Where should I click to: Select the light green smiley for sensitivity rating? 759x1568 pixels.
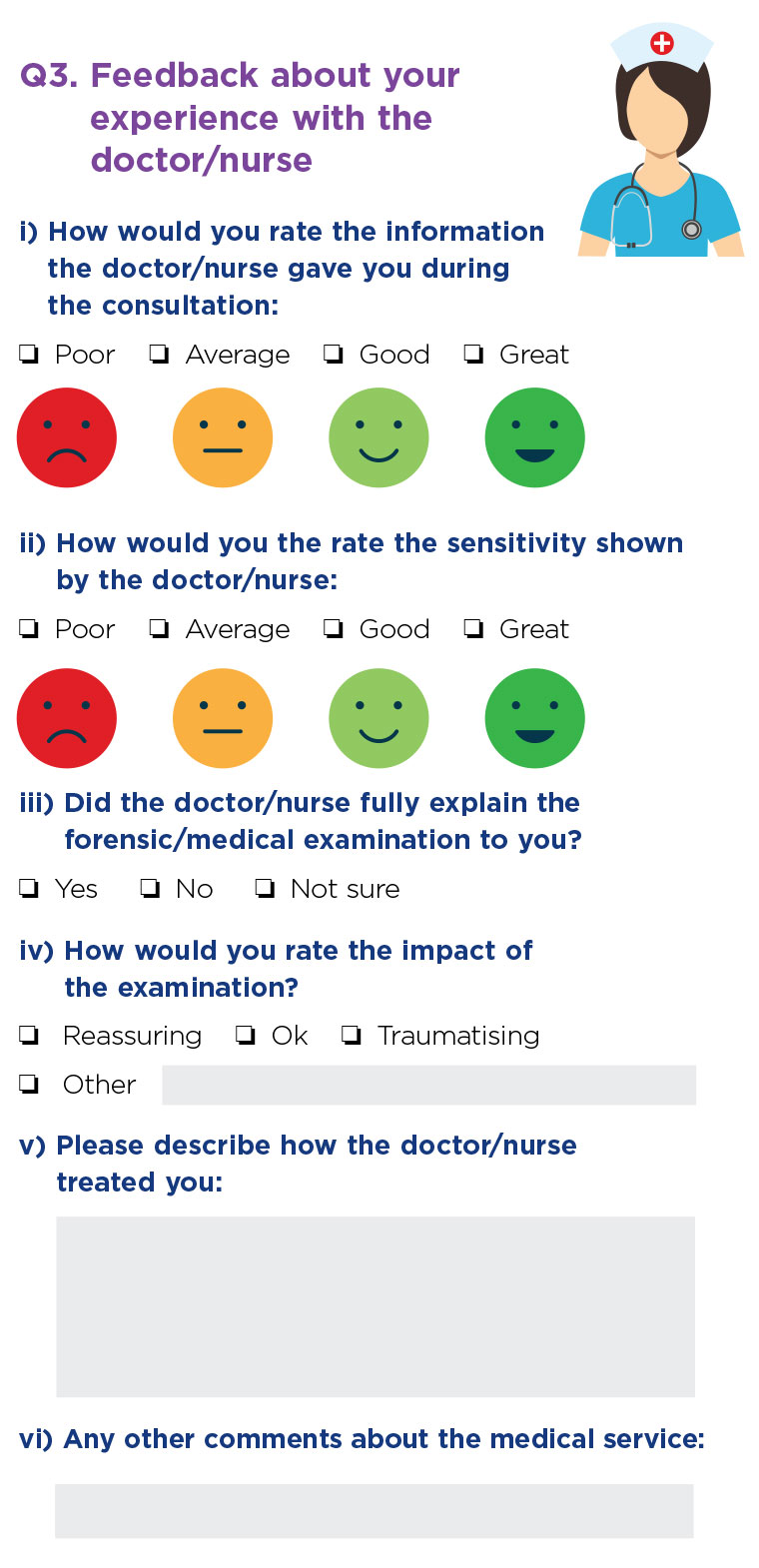pos(379,718)
